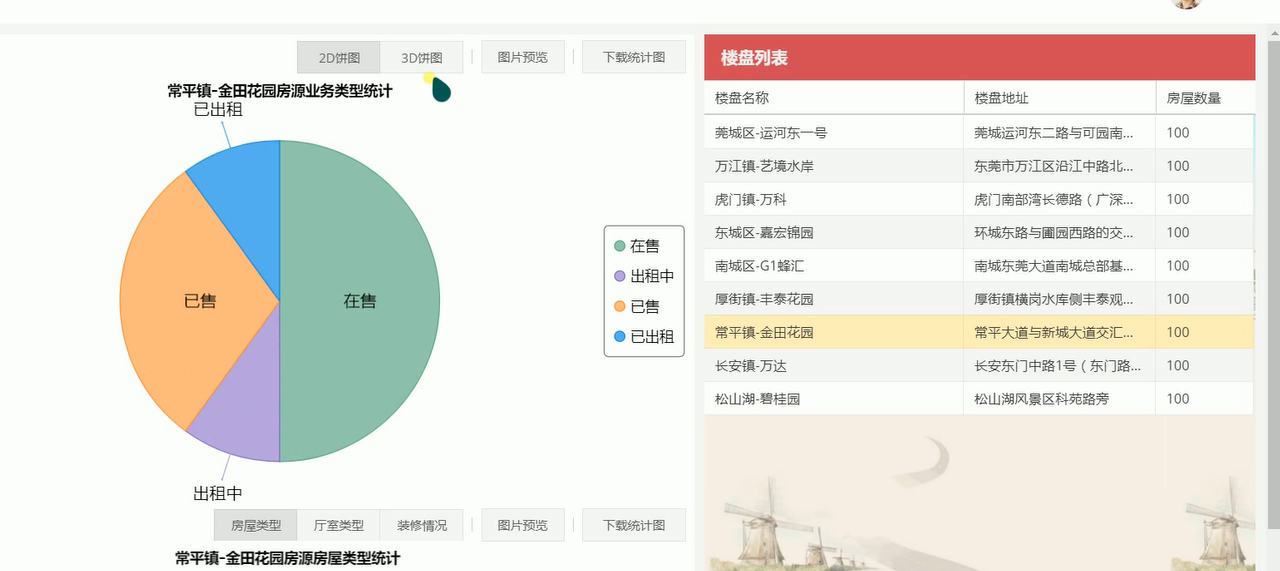Select the 厚街镇-丰泰花园 row
The image size is (1280, 571).
point(979,298)
